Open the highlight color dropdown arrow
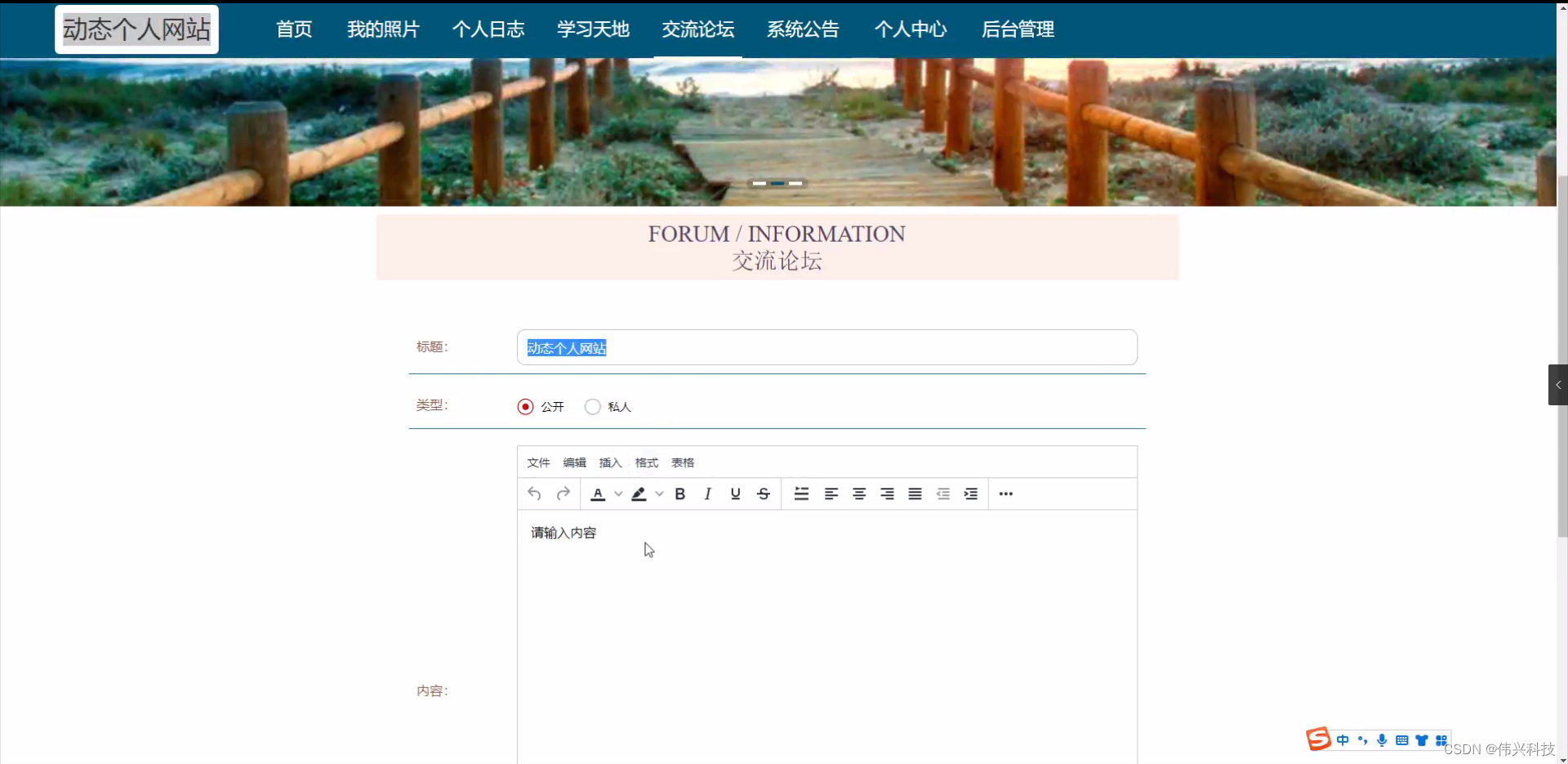The height and width of the screenshot is (764, 1568). pyautogui.click(x=660, y=494)
